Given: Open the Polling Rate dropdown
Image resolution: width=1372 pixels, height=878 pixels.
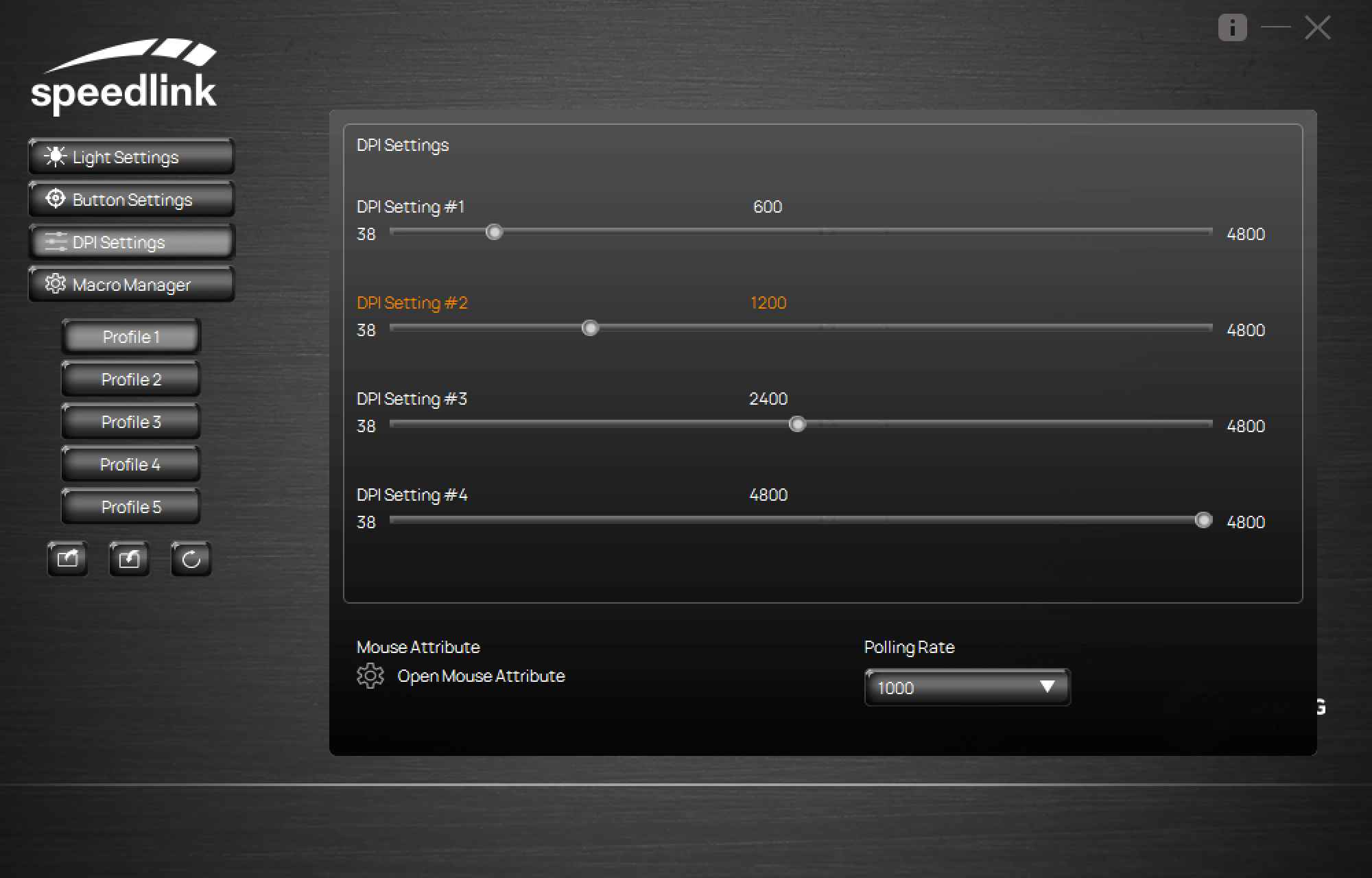Looking at the screenshot, I should coord(966,687).
